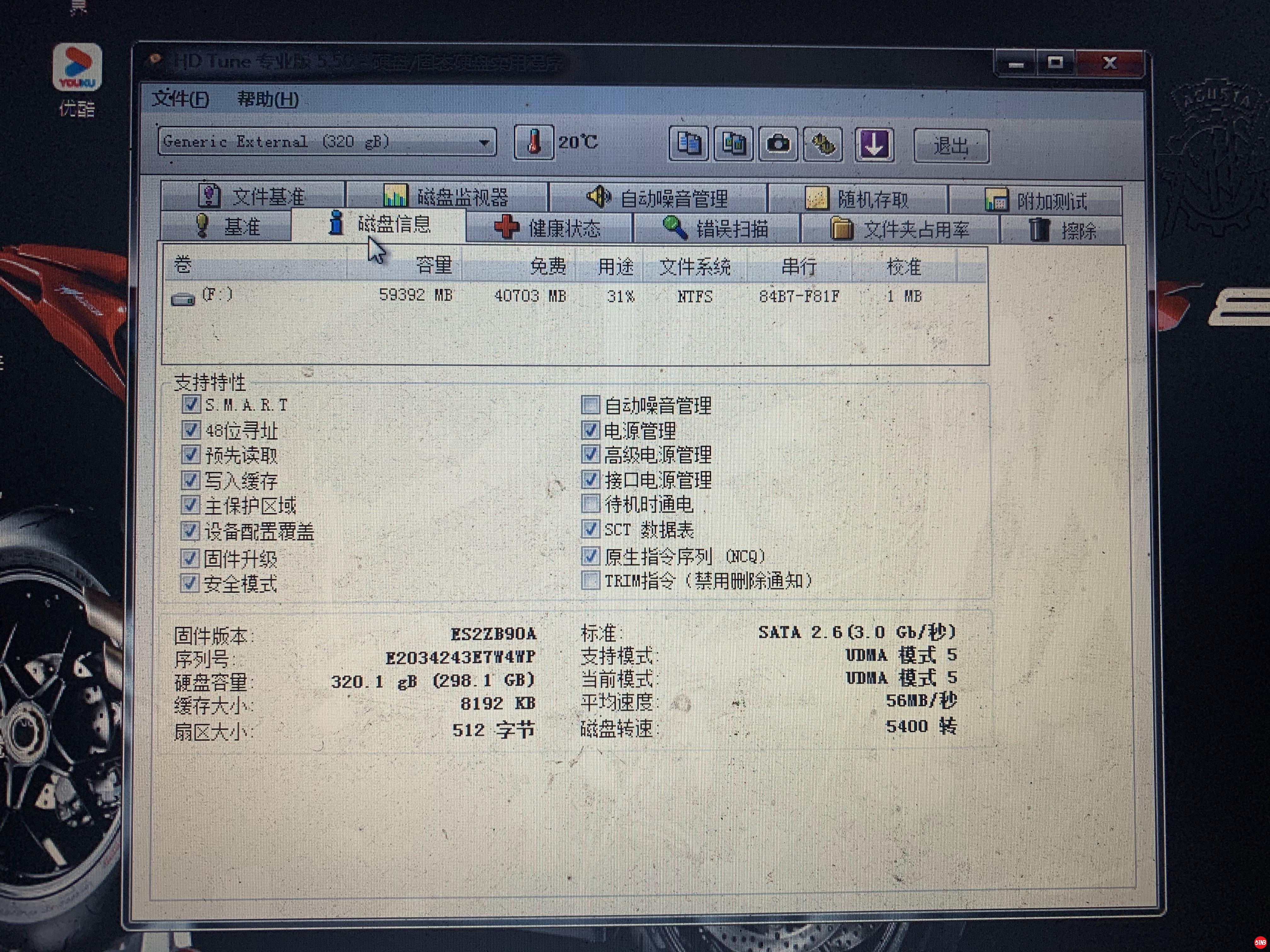Screen dimensions: 1270x952
Task: Click the thermometer temperature icon
Action: pyautogui.click(x=533, y=142)
